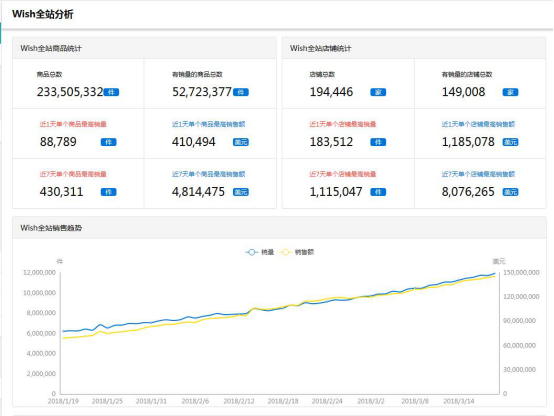This screenshot has width=554, height=416.
Task: Open the 近1天单个店铺最高销售额 blue label
Action: (x=478, y=124)
